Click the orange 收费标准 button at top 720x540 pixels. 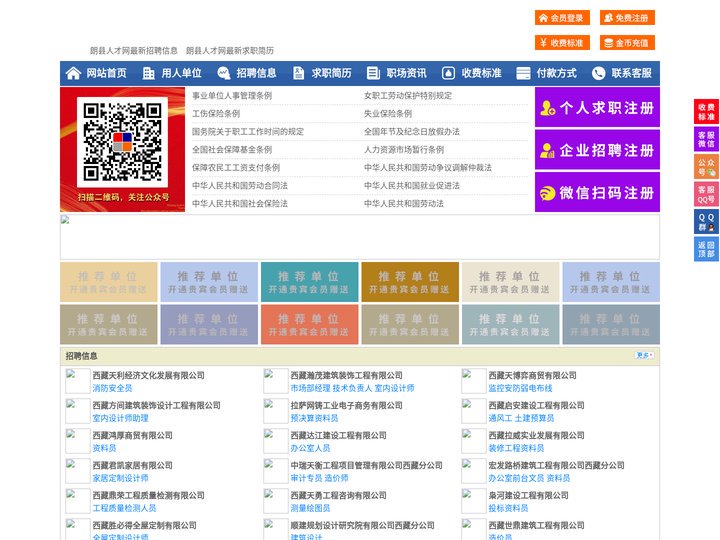562,43
